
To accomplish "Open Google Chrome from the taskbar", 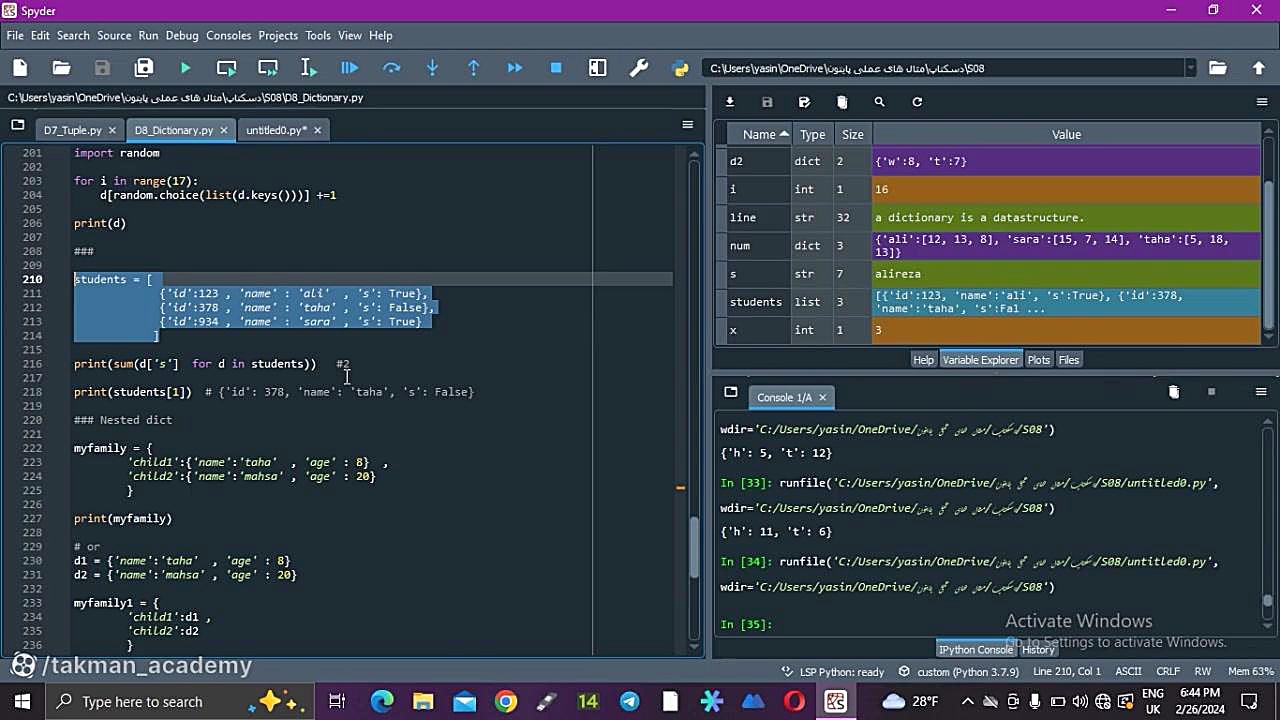I will coord(506,701).
